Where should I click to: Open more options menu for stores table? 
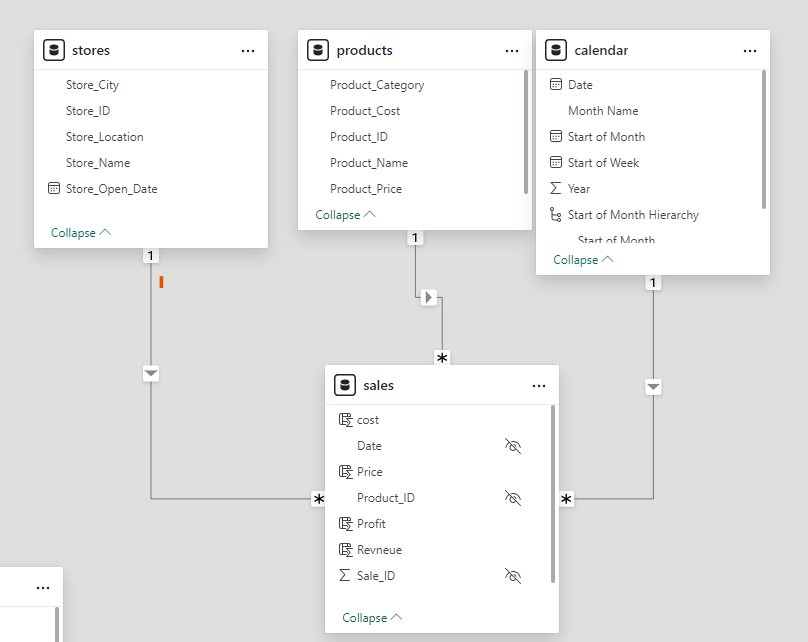click(x=248, y=51)
